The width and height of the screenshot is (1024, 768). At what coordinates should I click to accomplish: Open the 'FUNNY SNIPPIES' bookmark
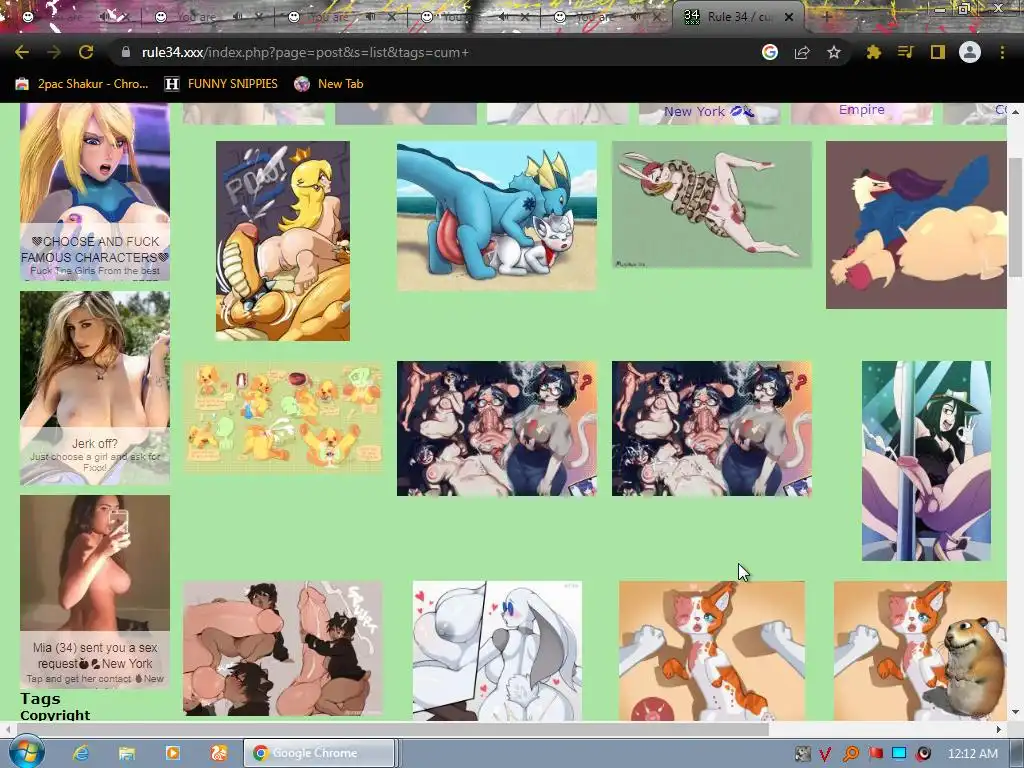pos(221,84)
